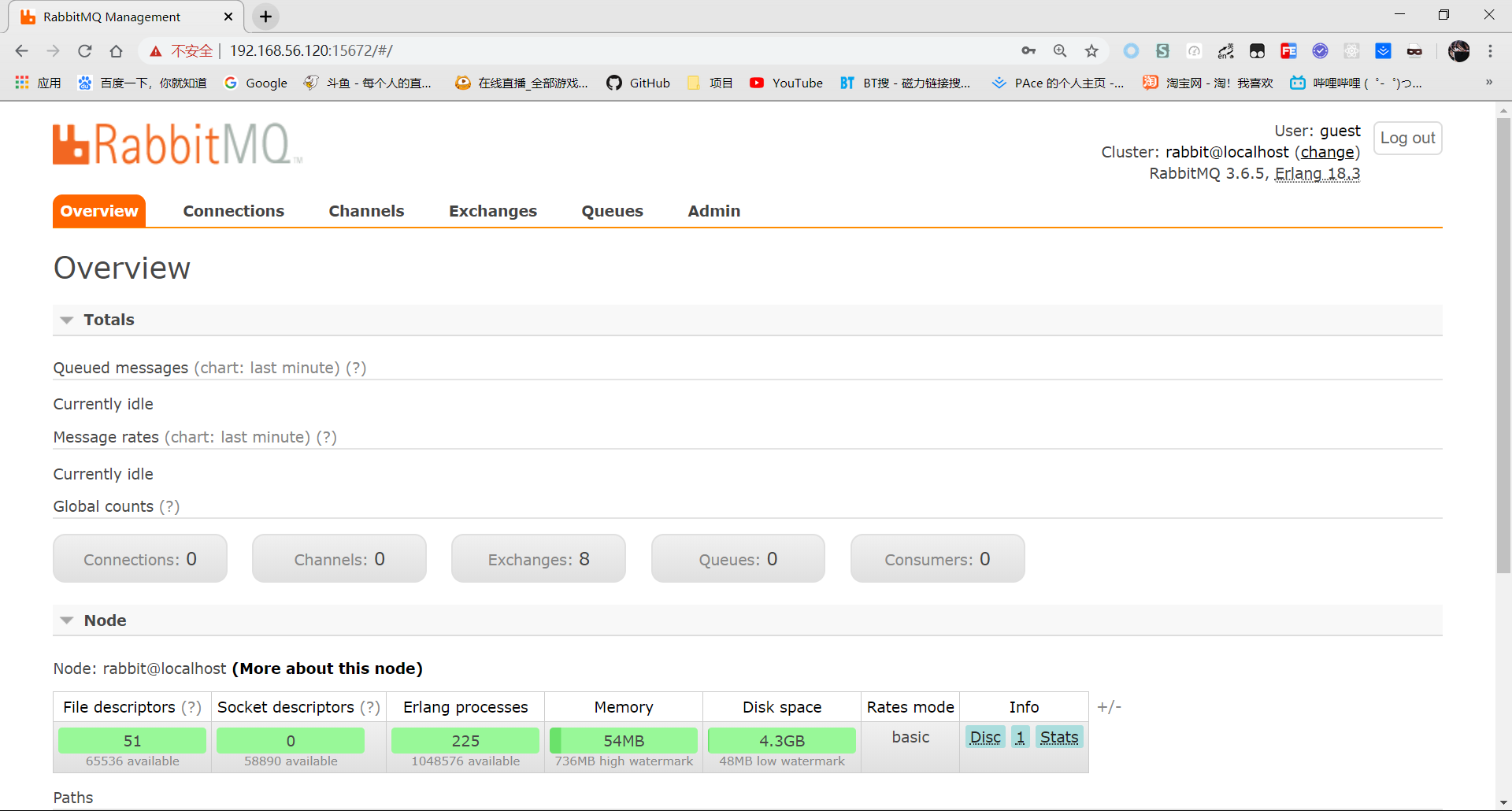
Task: Click the green S extension icon
Action: pyautogui.click(x=1162, y=51)
